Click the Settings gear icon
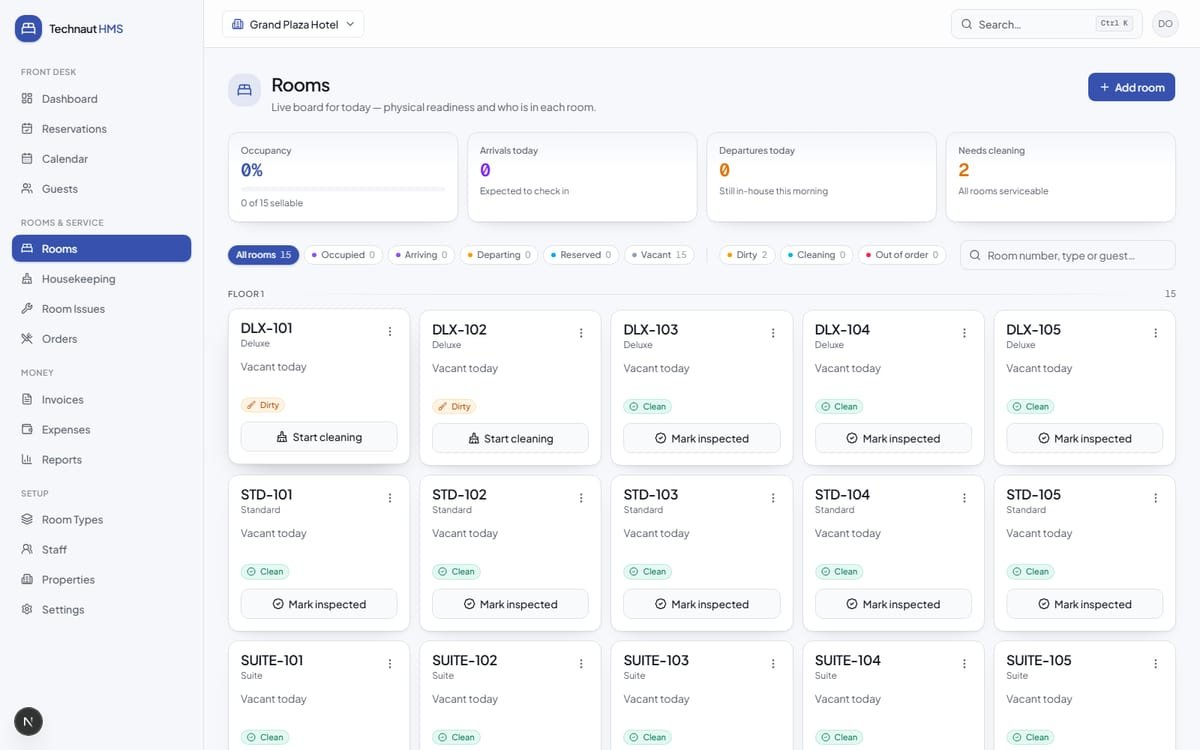The image size is (1200, 750). [27, 609]
